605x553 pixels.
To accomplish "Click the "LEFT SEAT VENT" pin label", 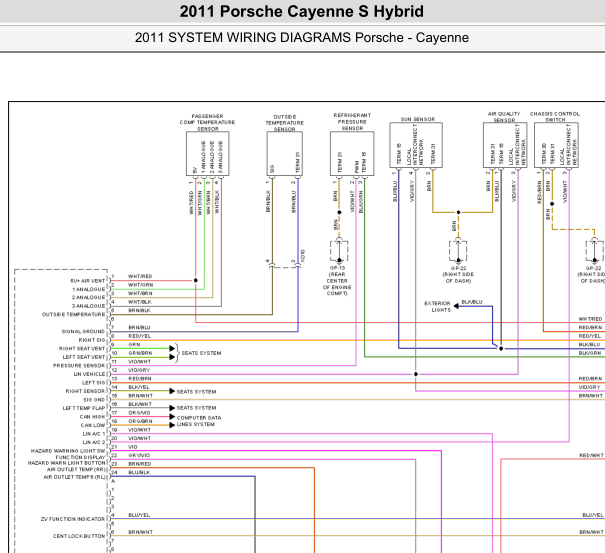I will click(x=84, y=357).
